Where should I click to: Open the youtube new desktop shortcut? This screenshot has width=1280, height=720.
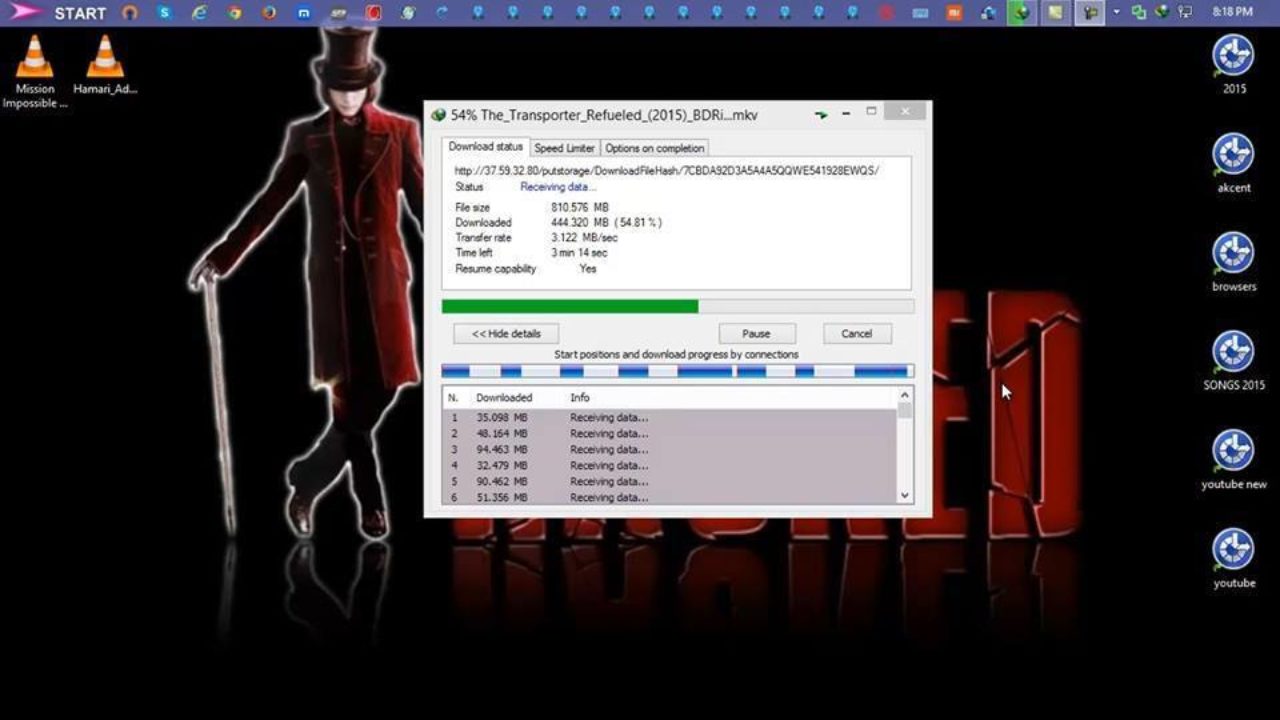pos(1233,452)
